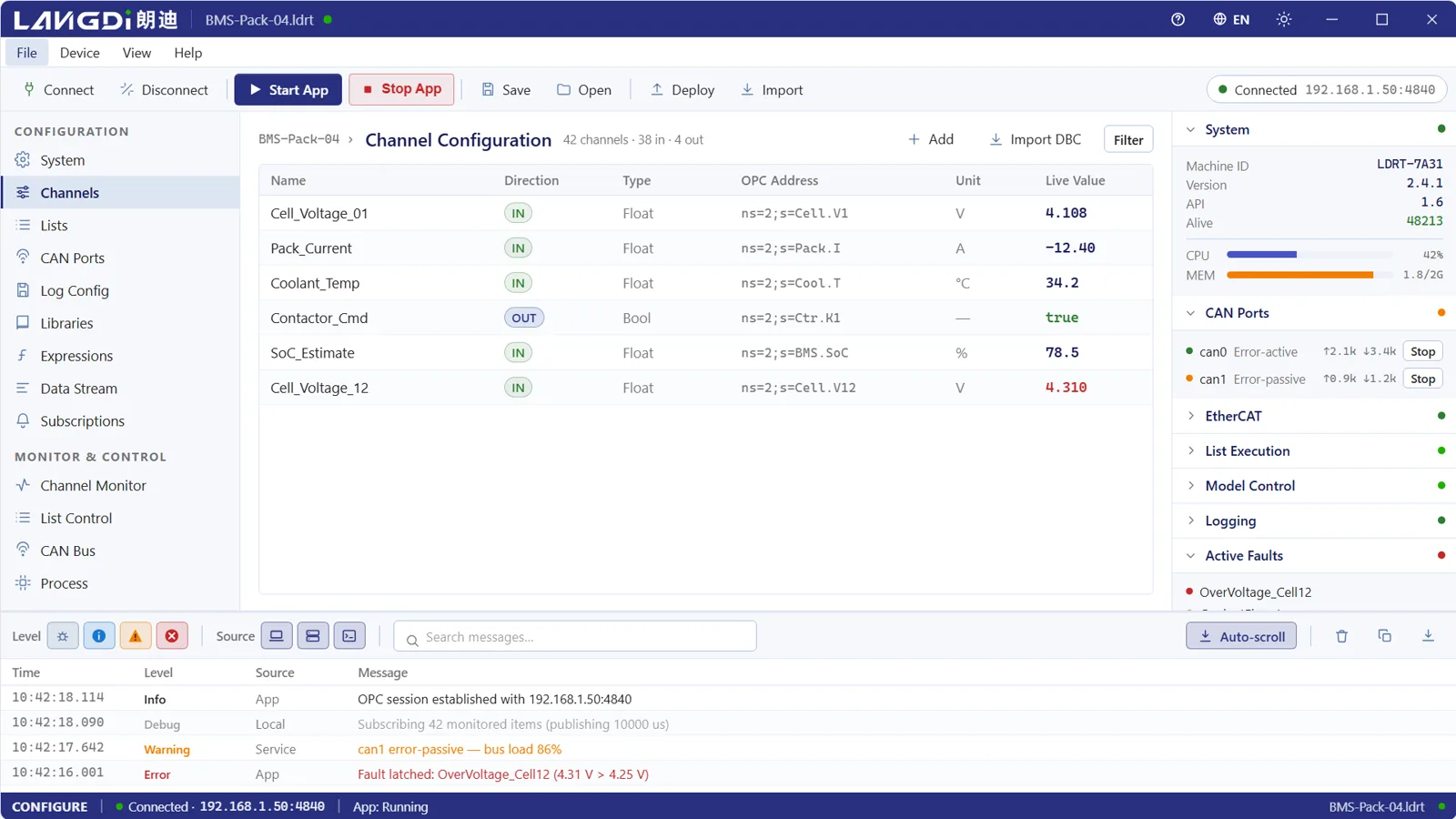Open CAN Ports configuration in sidebar
The image size is (1456, 819).
point(120,258)
